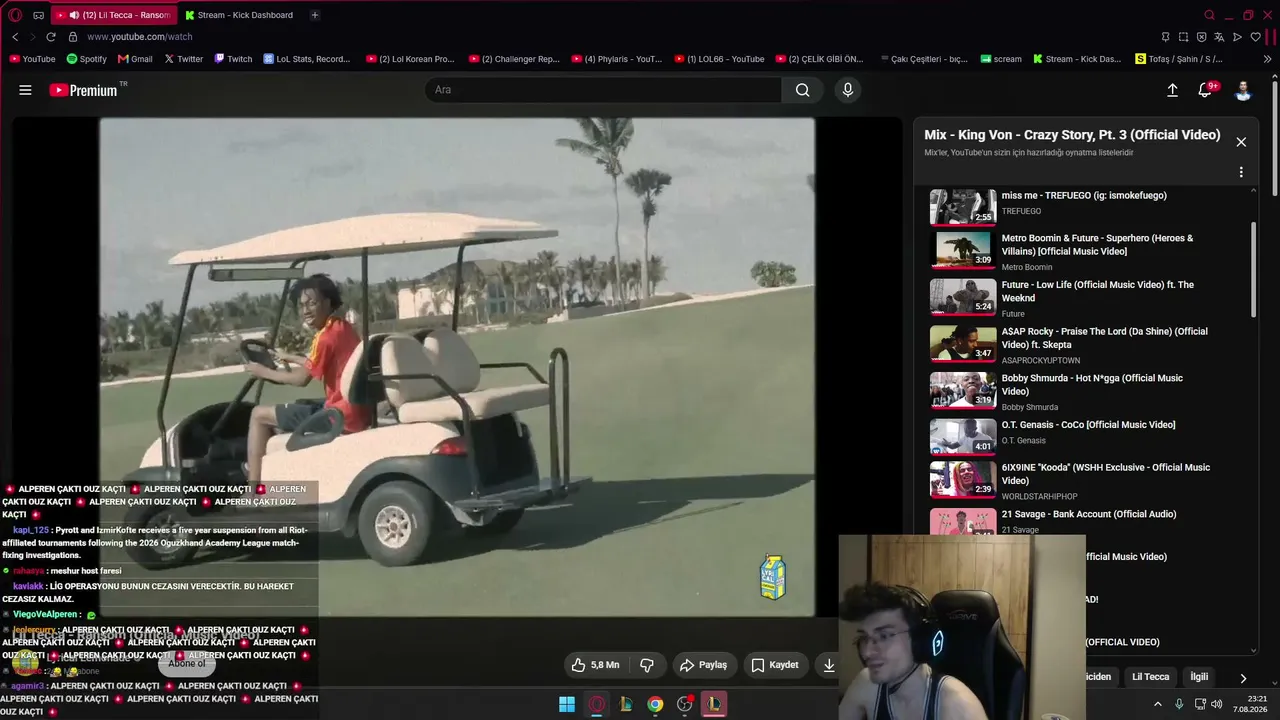Open the Çakı Çeşitleri bookmark

(924, 59)
